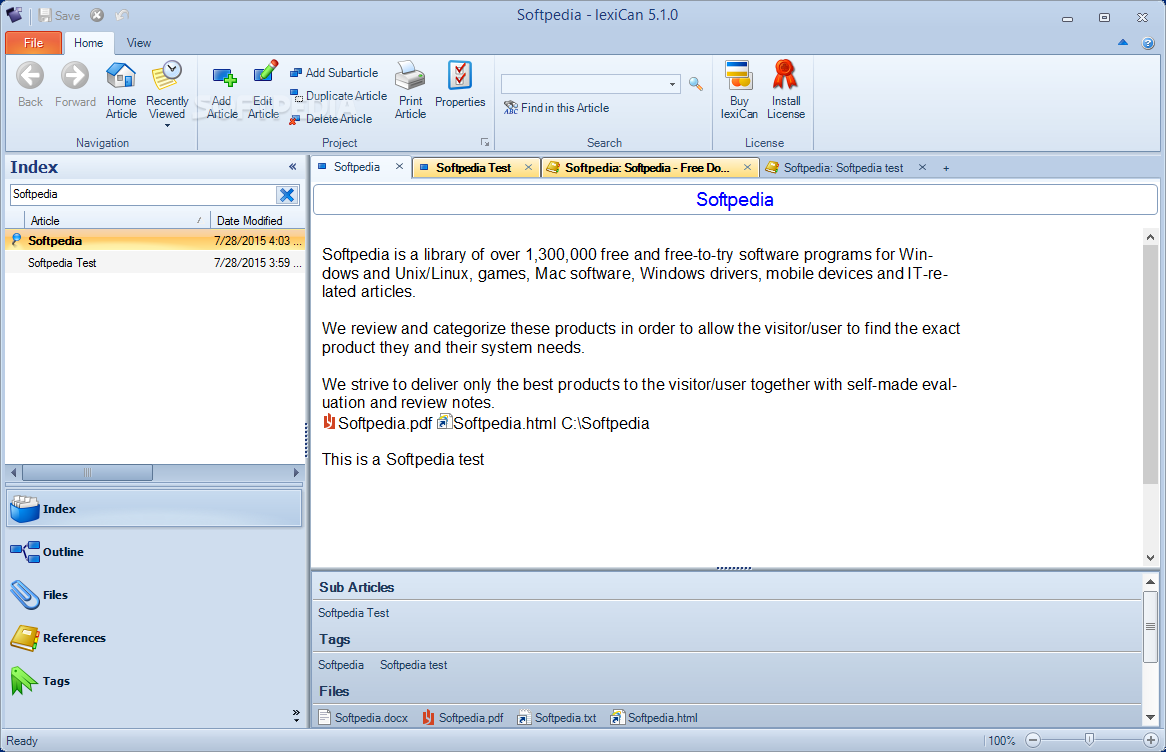Collapse the Index panel with chevrons
The width and height of the screenshot is (1166, 752).
(293, 167)
